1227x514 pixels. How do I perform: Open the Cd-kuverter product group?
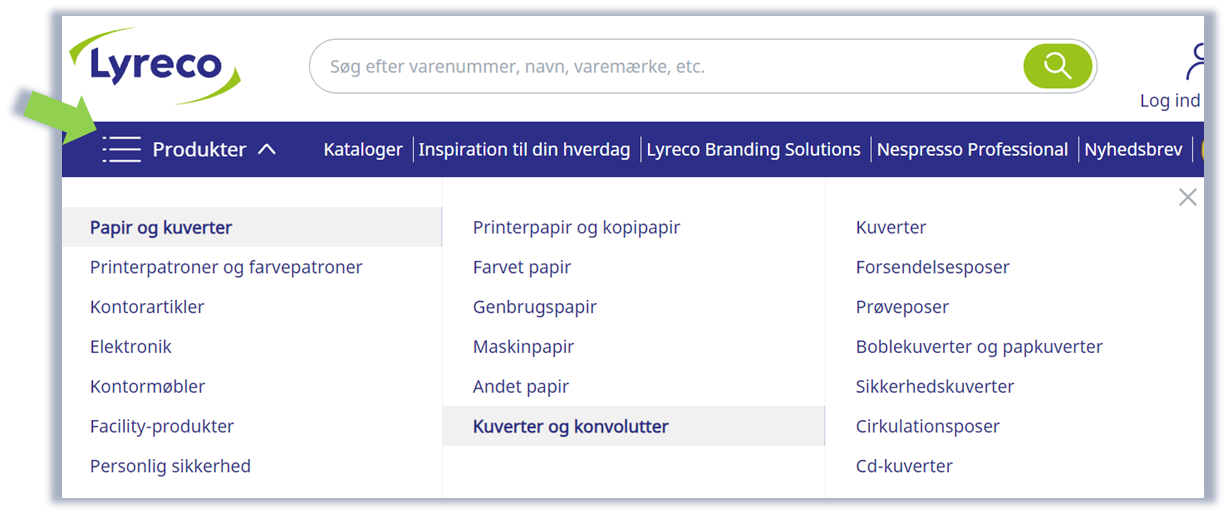(x=904, y=466)
